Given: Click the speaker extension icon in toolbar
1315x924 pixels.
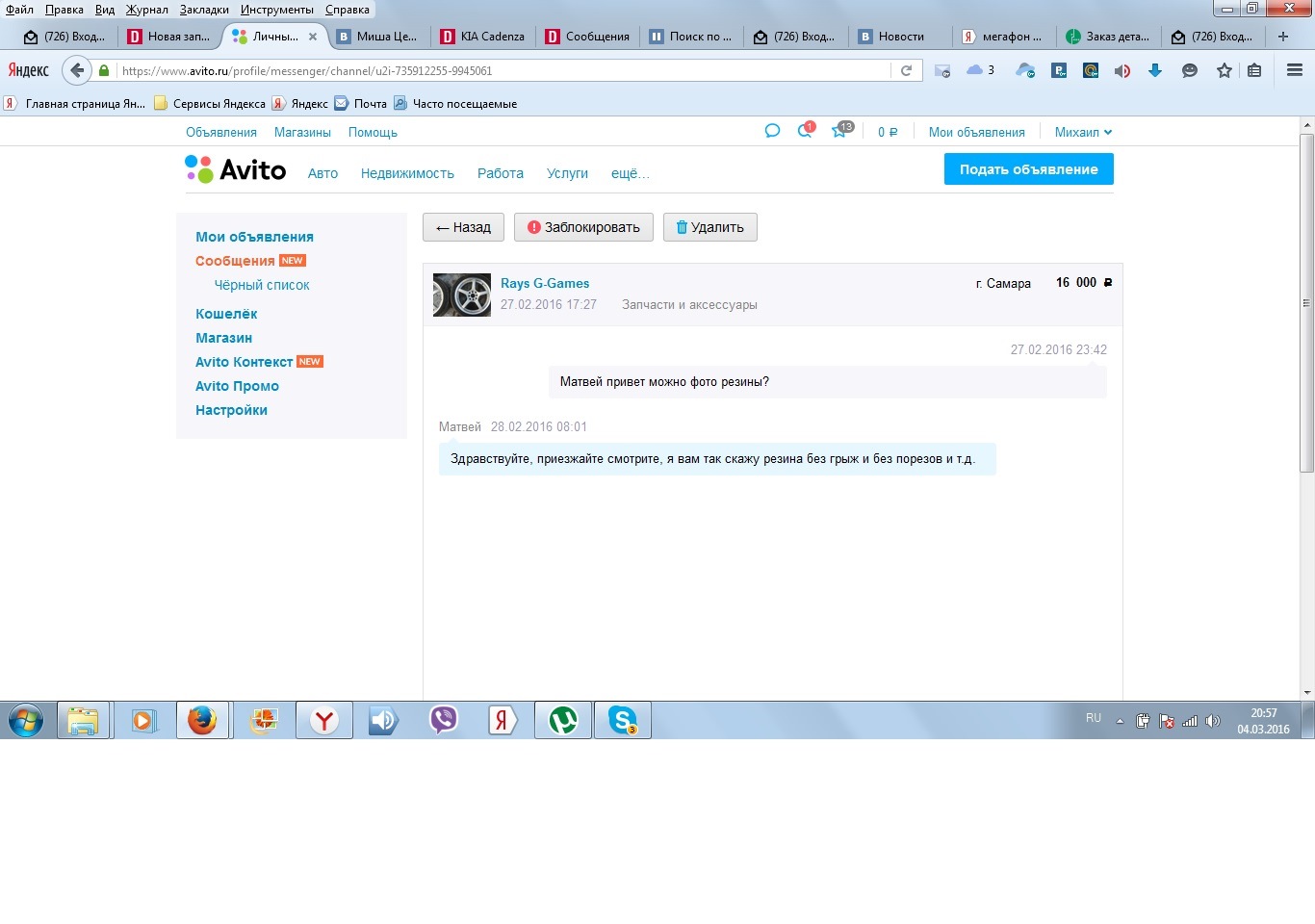Looking at the screenshot, I should pos(1122,70).
